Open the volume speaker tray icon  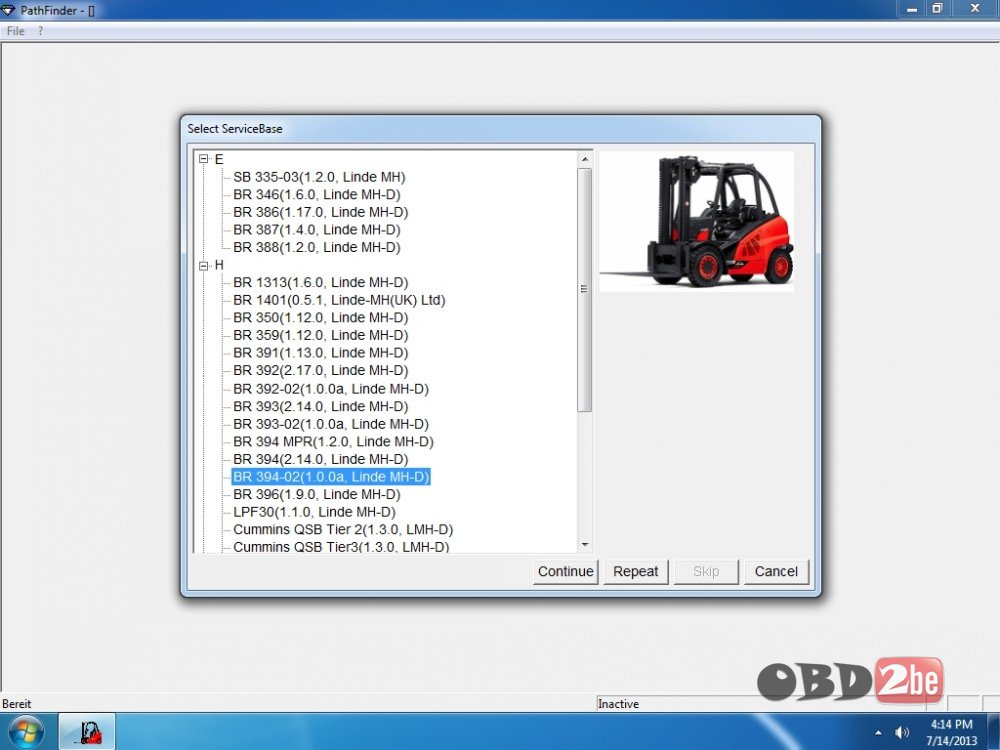coord(902,733)
